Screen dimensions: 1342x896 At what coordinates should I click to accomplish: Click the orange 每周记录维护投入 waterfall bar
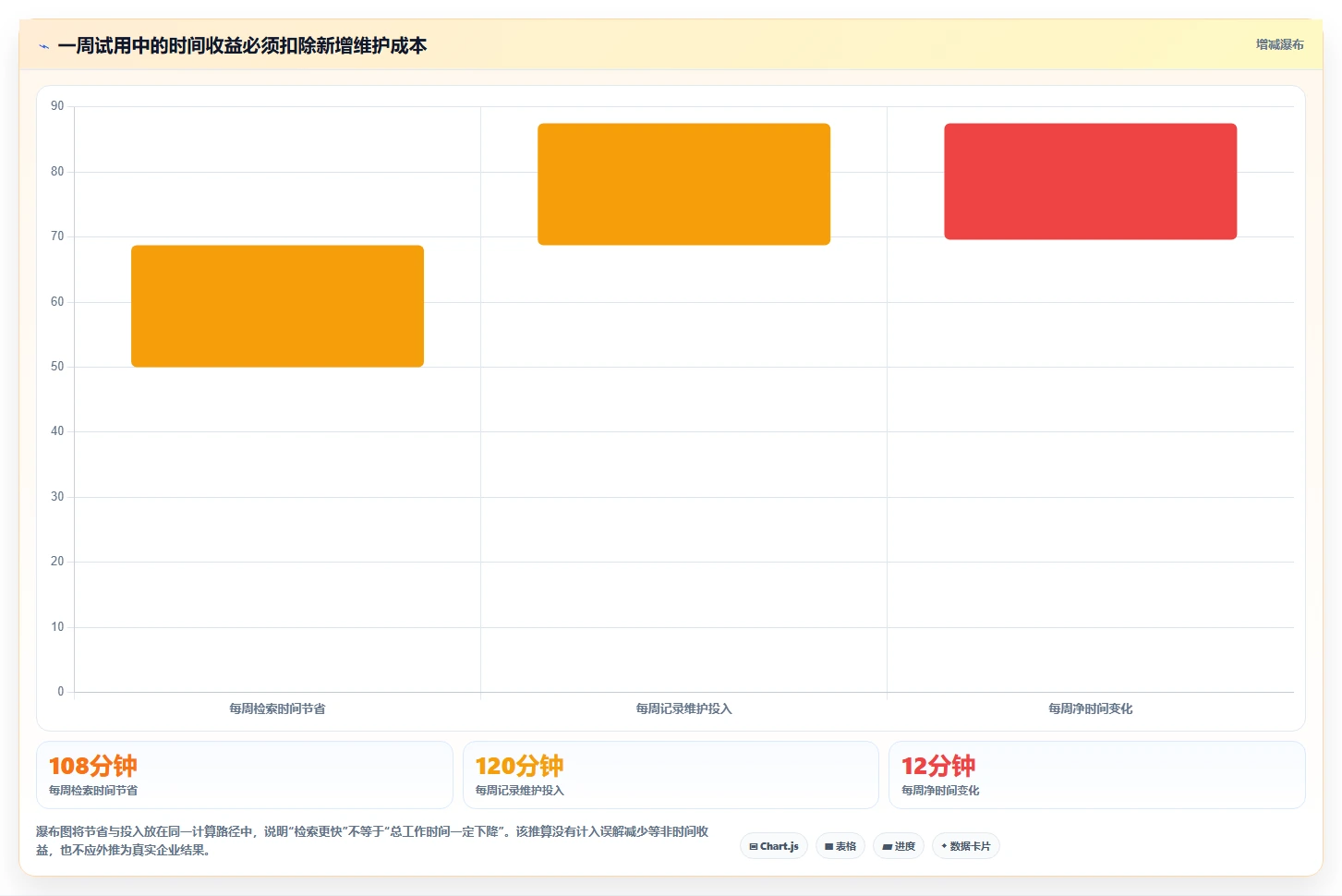(683, 184)
